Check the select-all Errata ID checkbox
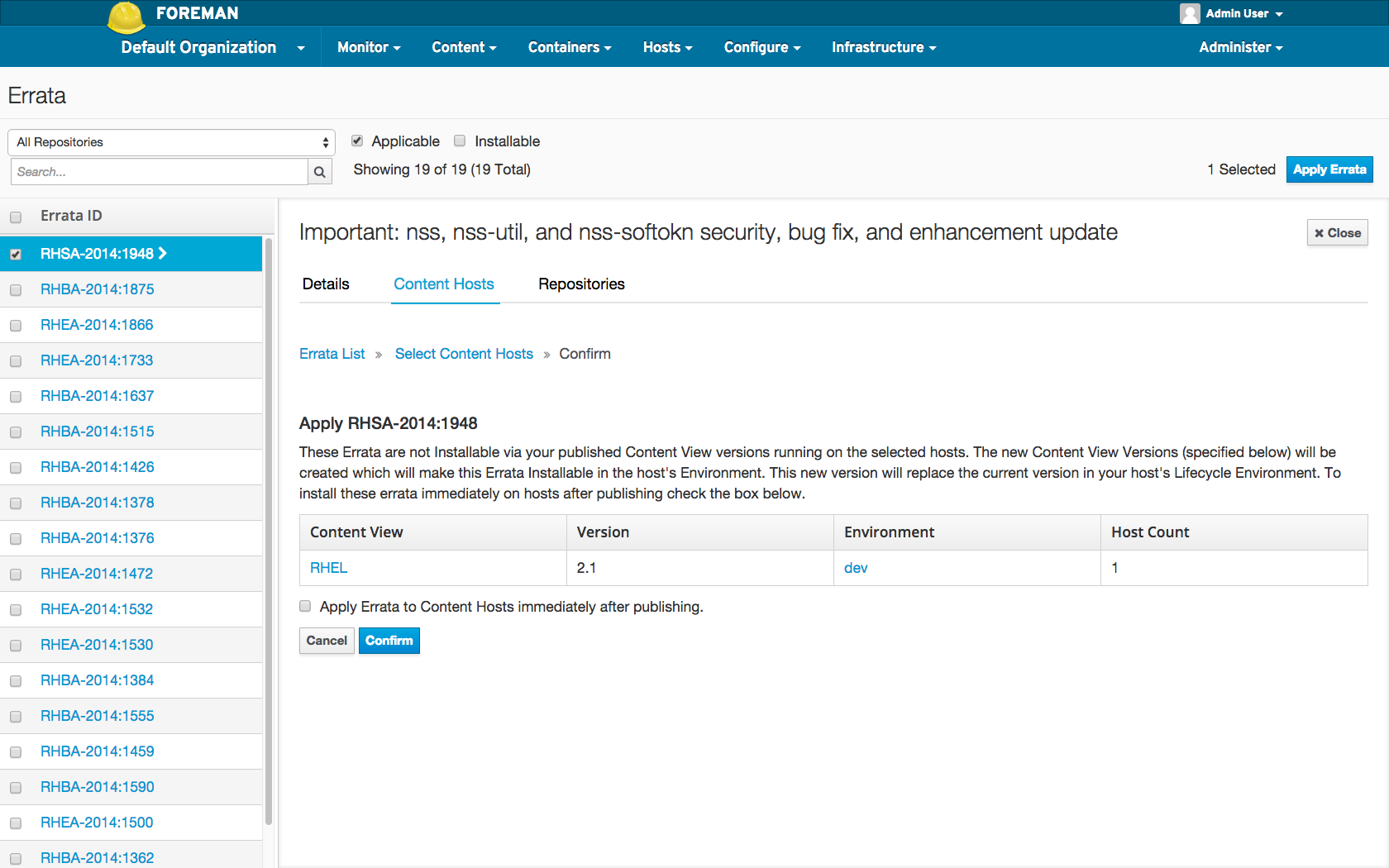1389x868 pixels. (16, 217)
